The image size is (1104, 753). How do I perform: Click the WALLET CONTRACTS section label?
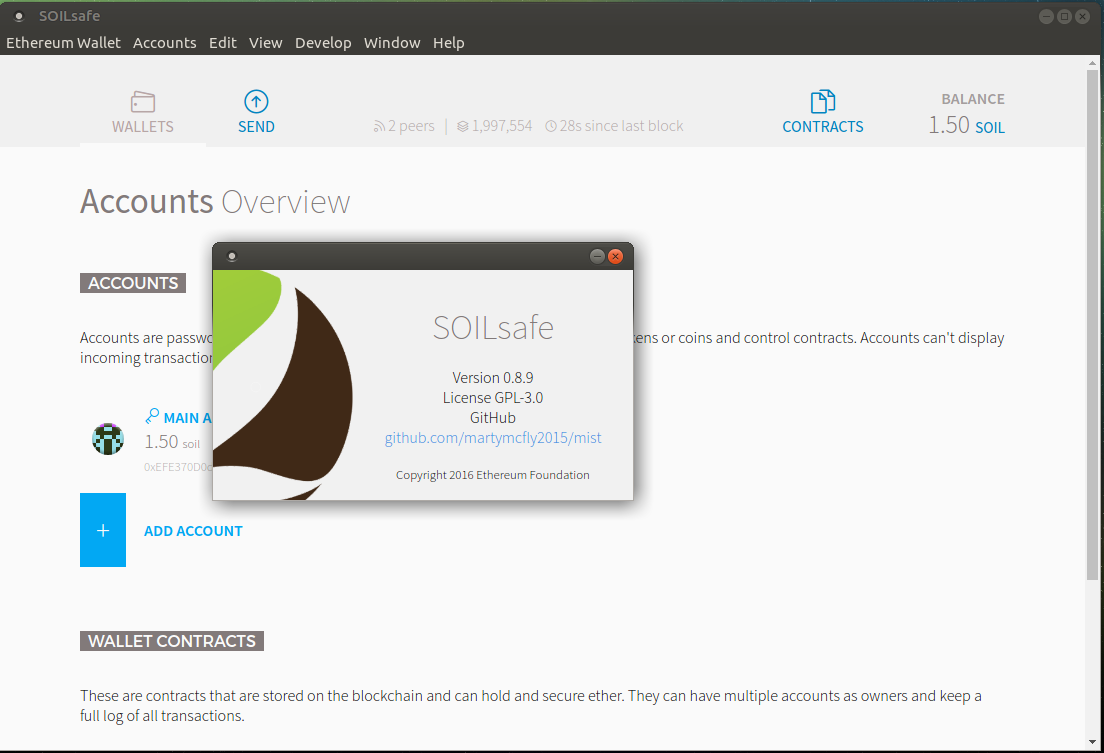172,641
